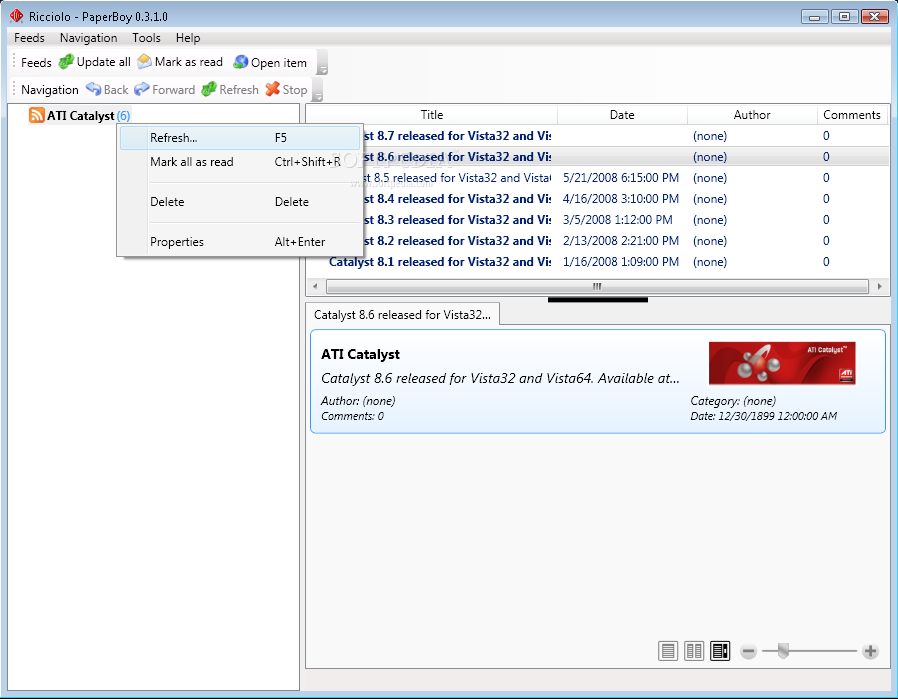Click the Open item toolbar button

(x=270, y=62)
